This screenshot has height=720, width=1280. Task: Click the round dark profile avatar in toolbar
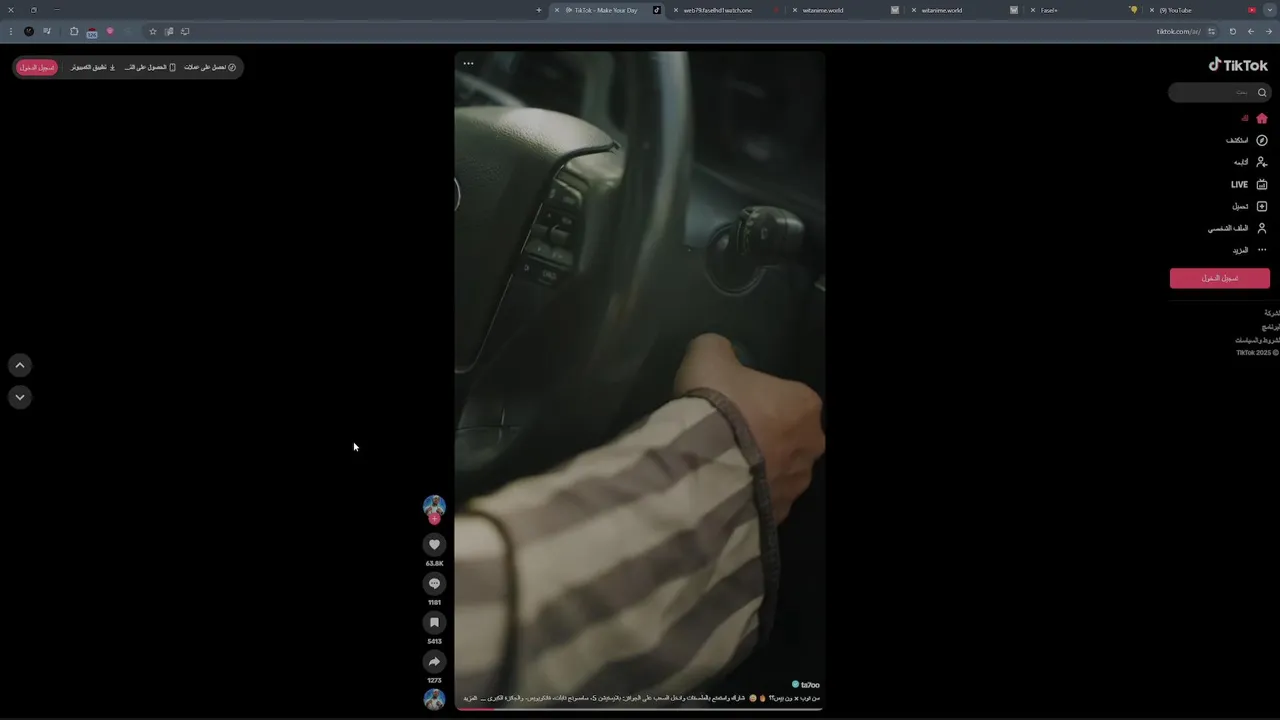29,31
